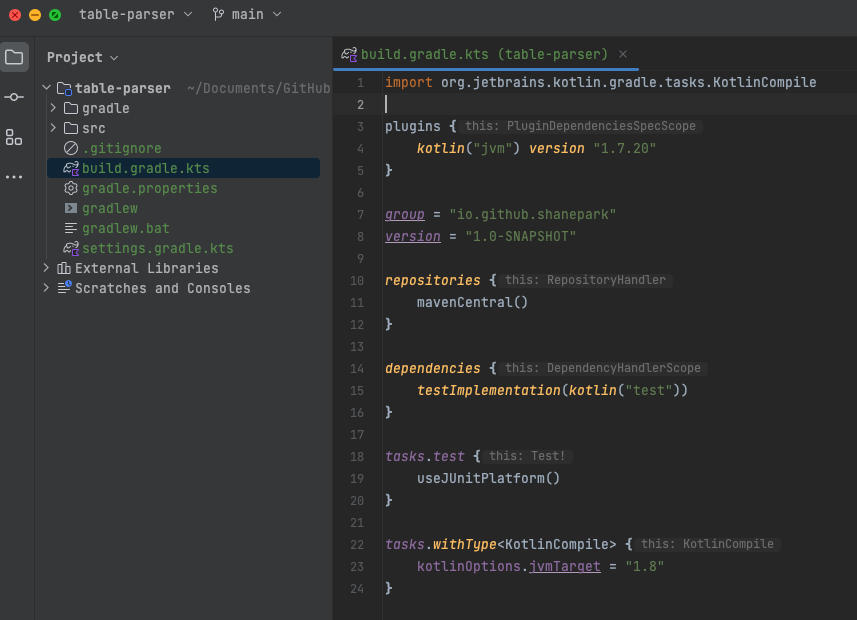The height and width of the screenshot is (620, 857).
Task: Expand the gradle folder
Action: tap(53, 108)
